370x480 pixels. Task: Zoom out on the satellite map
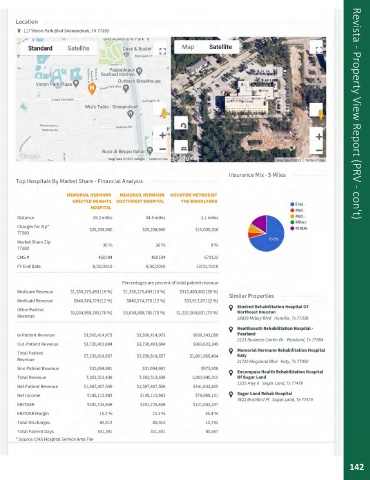[x=318, y=150]
